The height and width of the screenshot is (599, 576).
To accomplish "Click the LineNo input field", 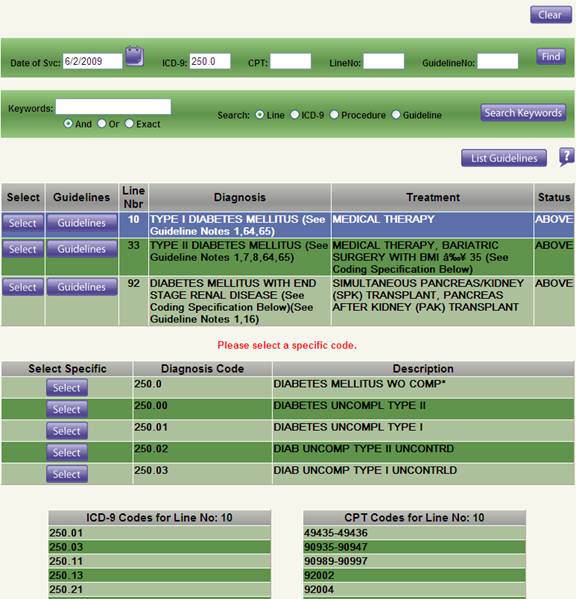I will click(383, 61).
